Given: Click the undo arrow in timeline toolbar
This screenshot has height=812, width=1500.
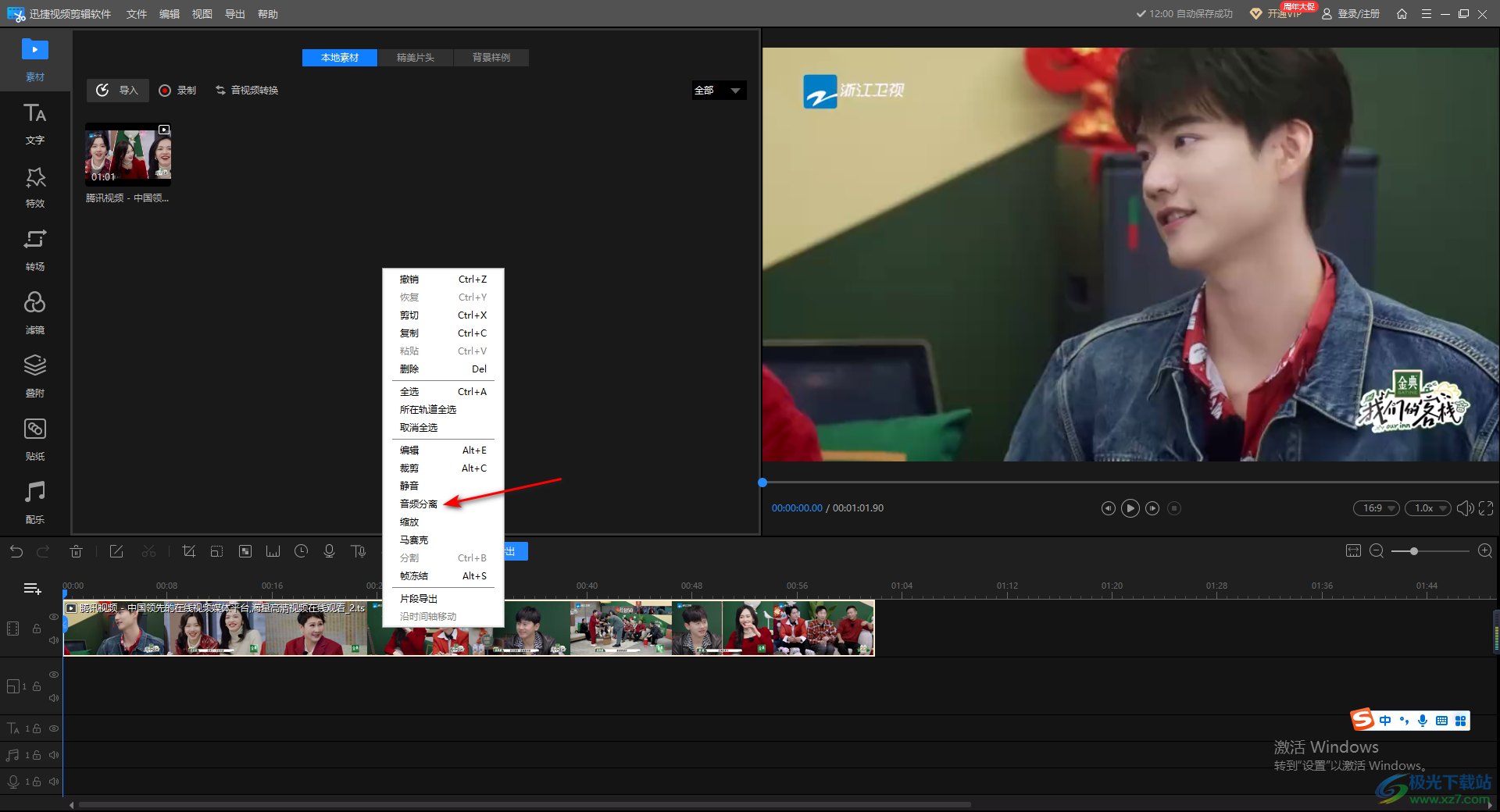Looking at the screenshot, I should tap(16, 551).
